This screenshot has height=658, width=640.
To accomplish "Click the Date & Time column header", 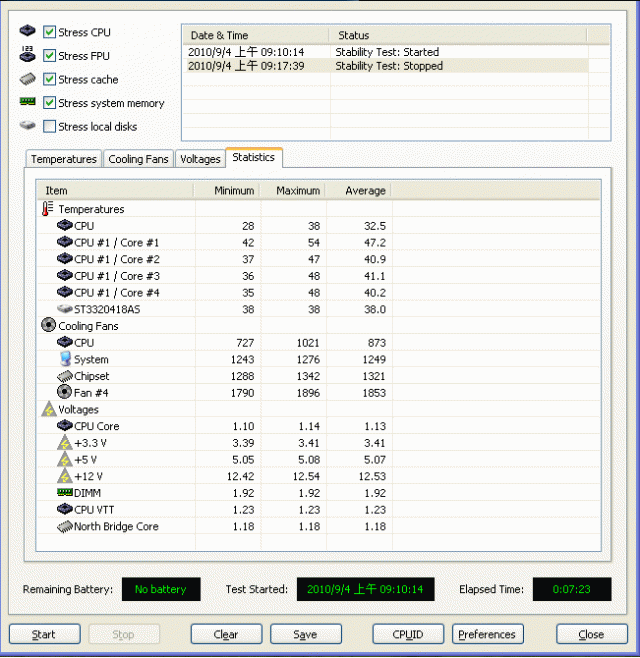I will 256,35.
